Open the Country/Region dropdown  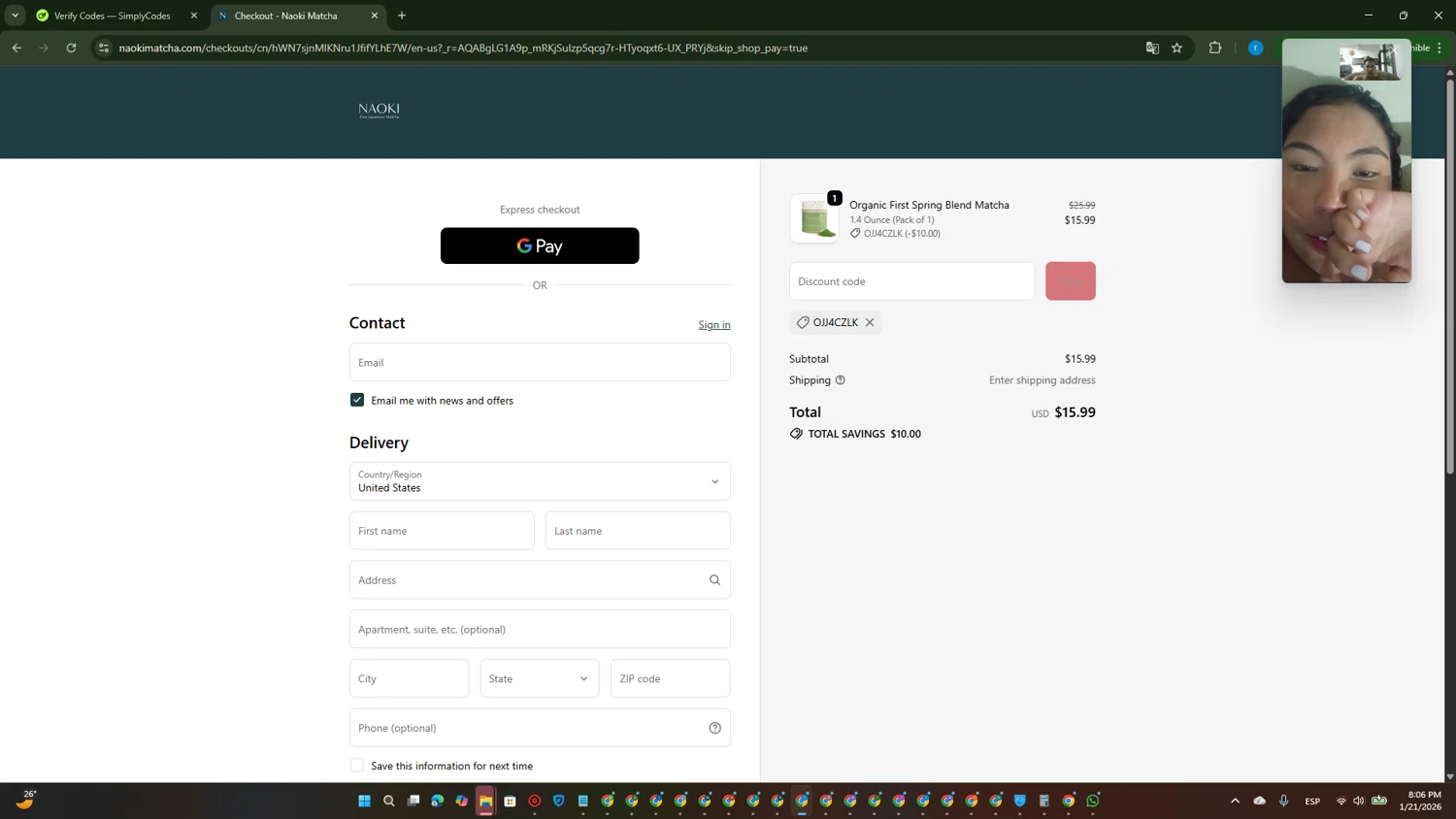(540, 481)
